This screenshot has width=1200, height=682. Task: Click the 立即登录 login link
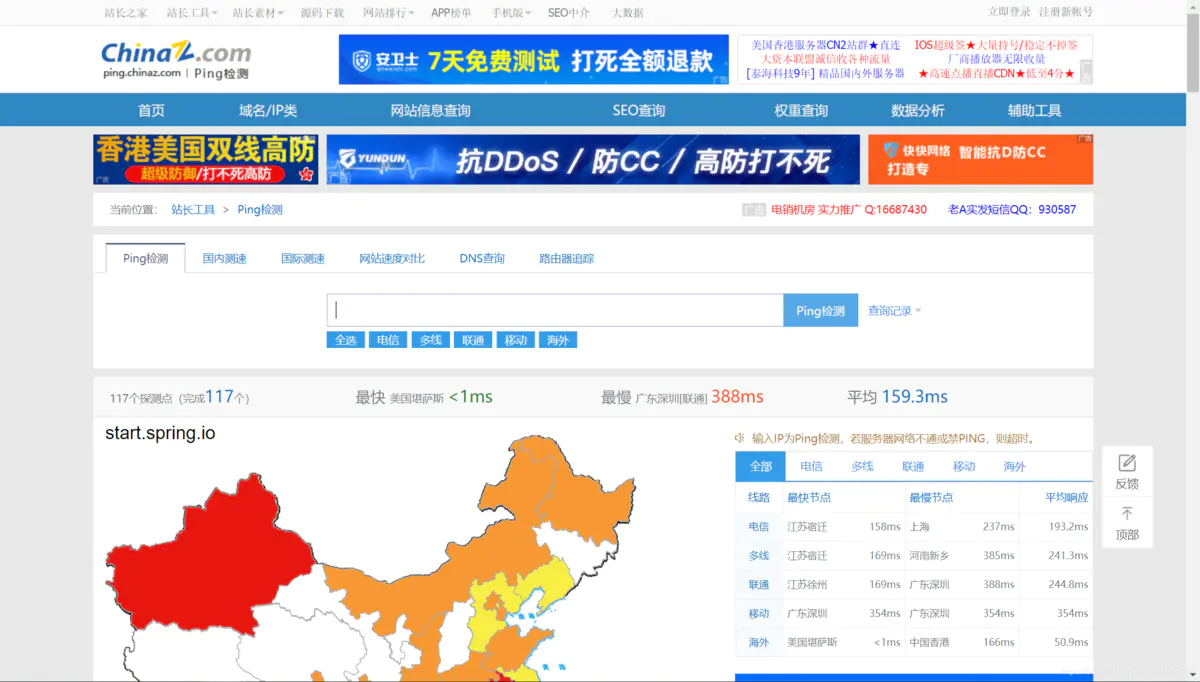[x=1009, y=12]
